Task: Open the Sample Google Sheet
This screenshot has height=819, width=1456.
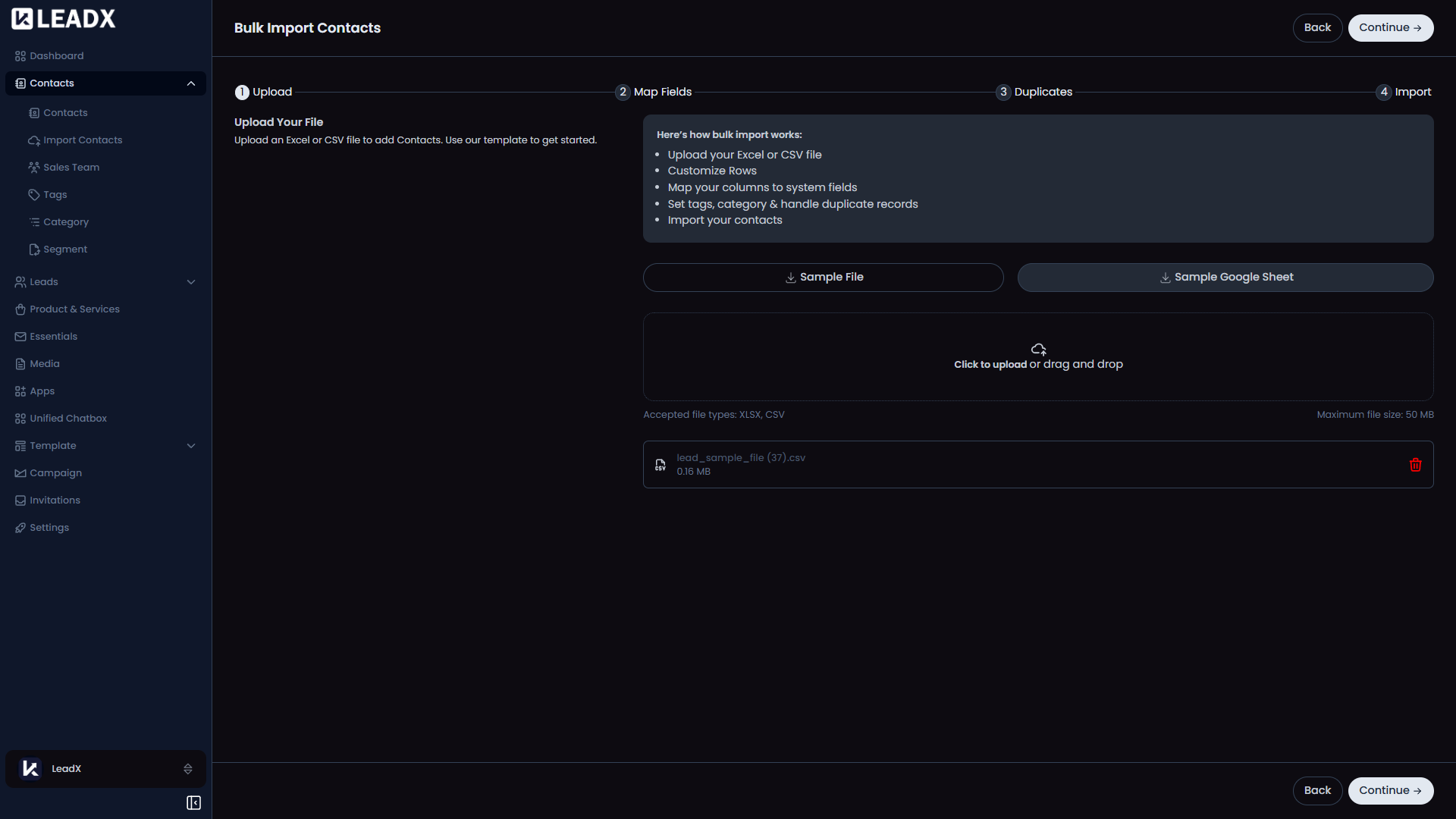Action: [x=1225, y=277]
